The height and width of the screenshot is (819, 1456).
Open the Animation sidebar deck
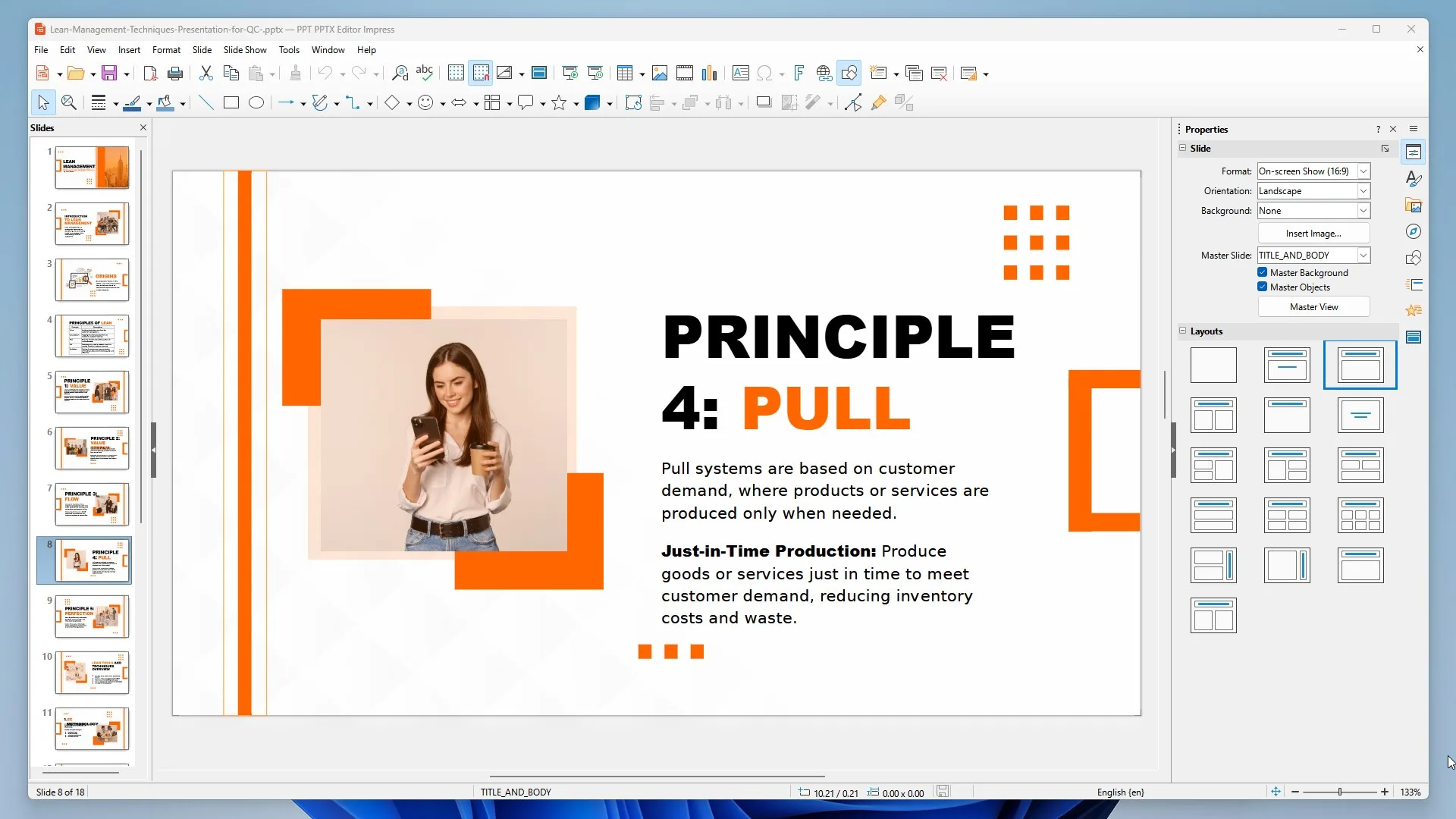1414,311
